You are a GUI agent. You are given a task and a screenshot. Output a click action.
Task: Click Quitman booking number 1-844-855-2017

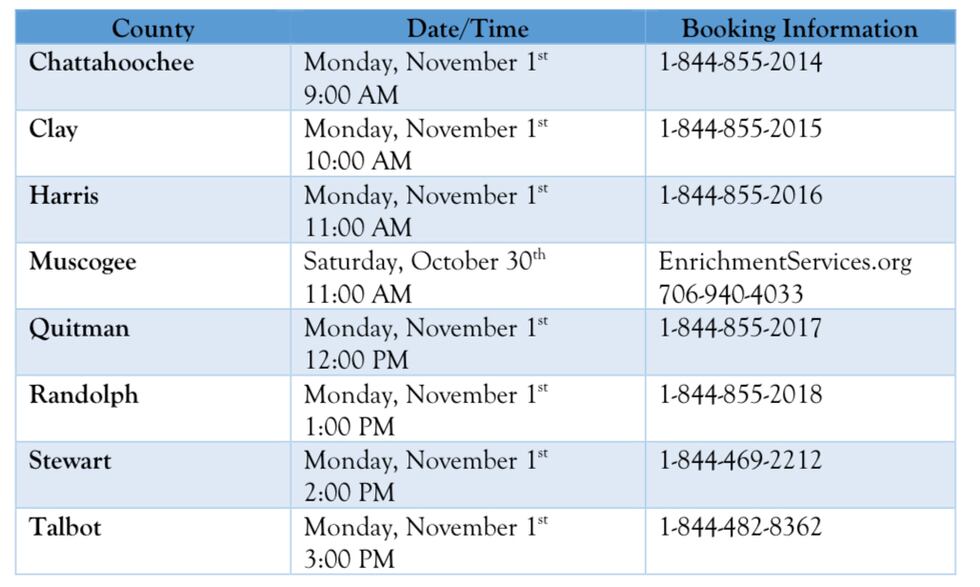741,328
